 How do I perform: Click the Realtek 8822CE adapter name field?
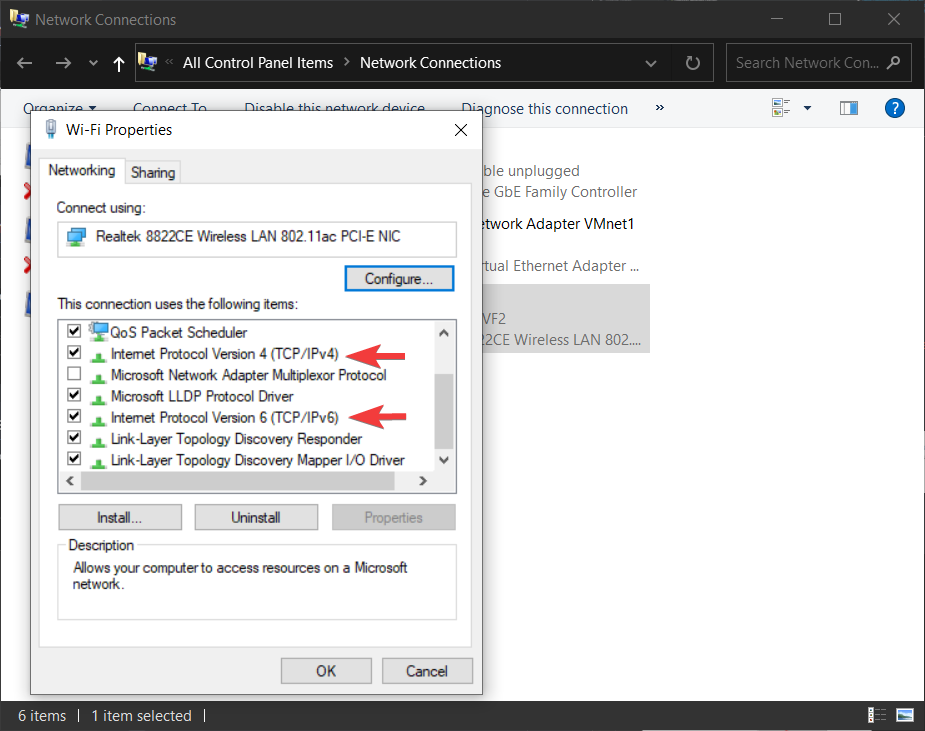(x=257, y=238)
